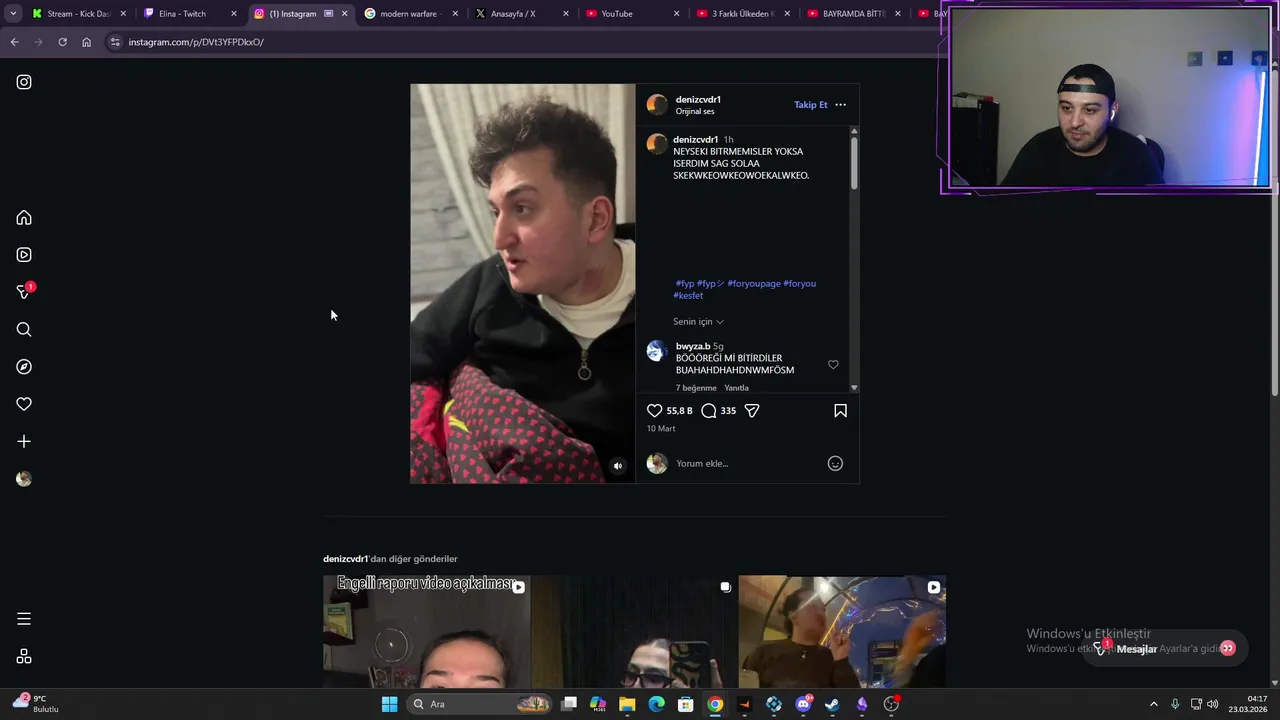This screenshot has width=1280, height=720.
Task: Open the Instagram logo home link
Action: tap(24, 82)
